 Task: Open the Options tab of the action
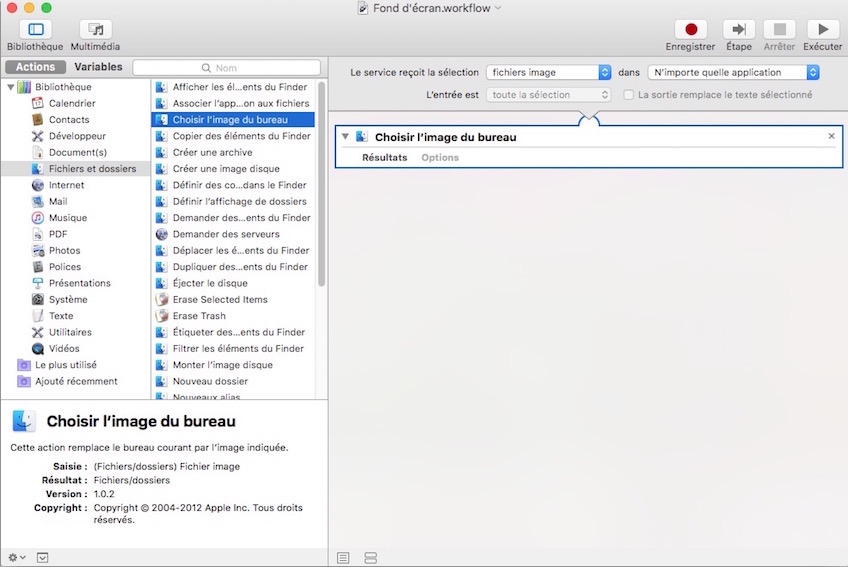click(440, 157)
